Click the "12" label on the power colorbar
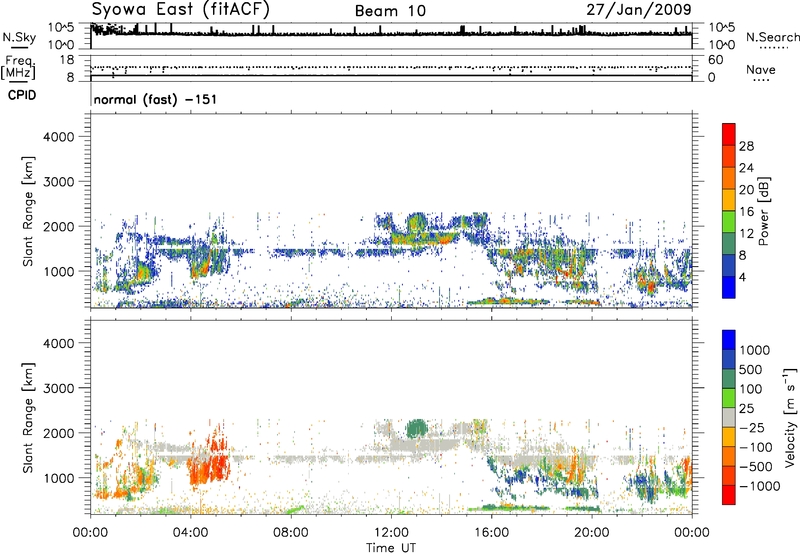 tap(746, 234)
